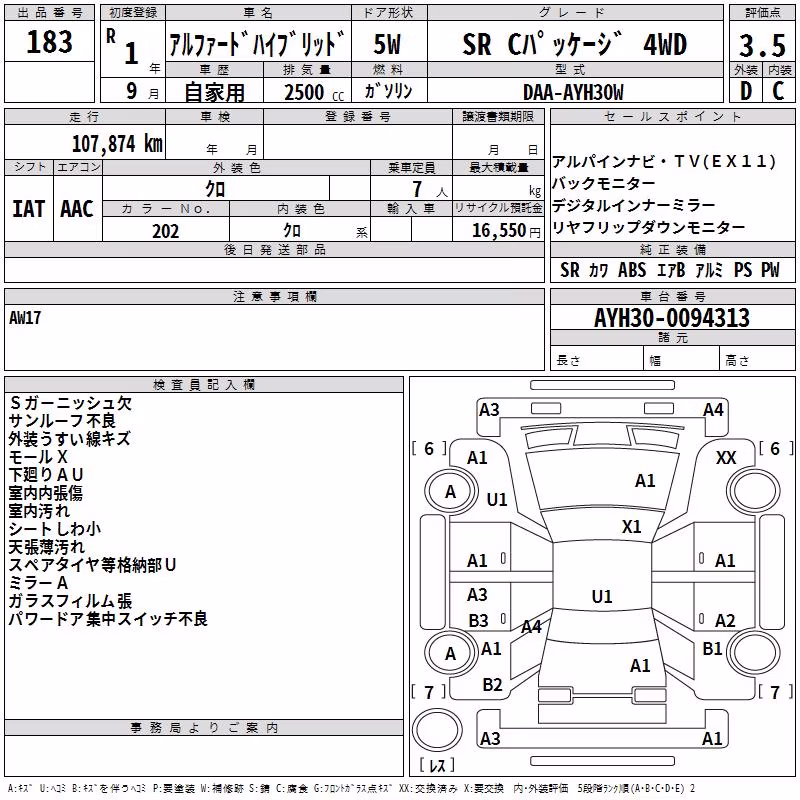
Task: Click アルミ in the equipment row
Action: 709,270
